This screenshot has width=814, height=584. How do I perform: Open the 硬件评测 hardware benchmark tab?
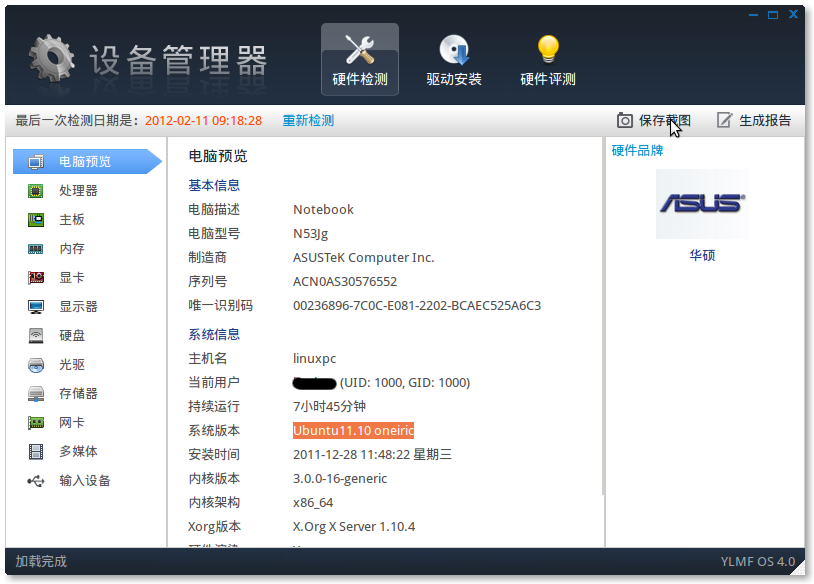pyautogui.click(x=548, y=59)
